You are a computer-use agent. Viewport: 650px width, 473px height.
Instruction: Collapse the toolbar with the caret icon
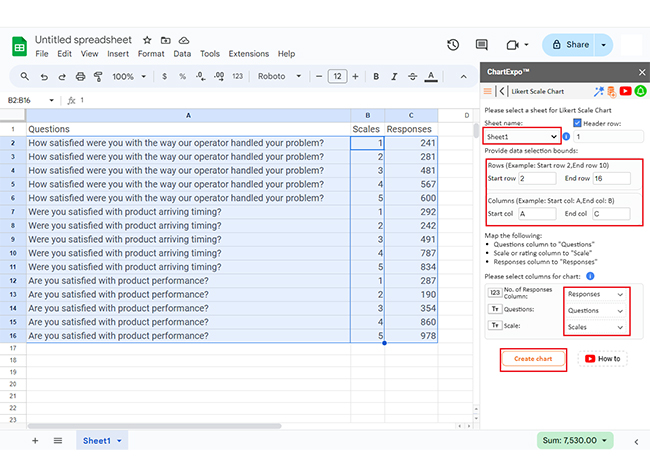(x=463, y=77)
